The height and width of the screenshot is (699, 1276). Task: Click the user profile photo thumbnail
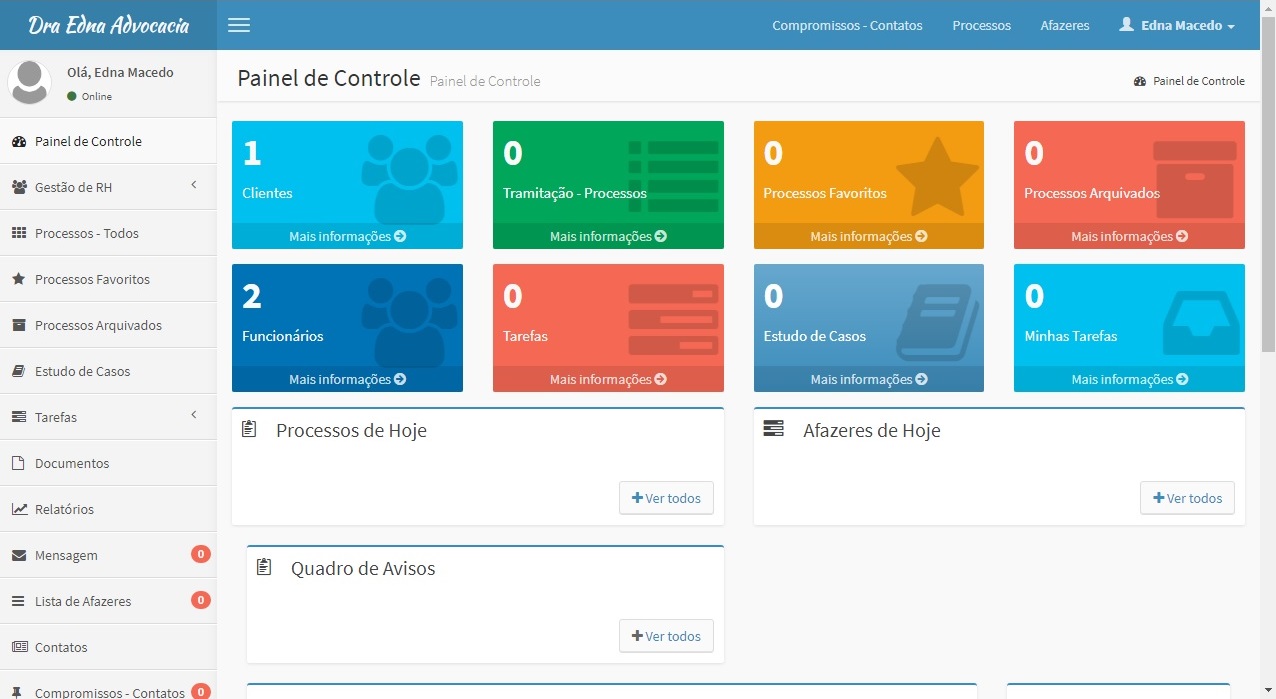[29, 83]
